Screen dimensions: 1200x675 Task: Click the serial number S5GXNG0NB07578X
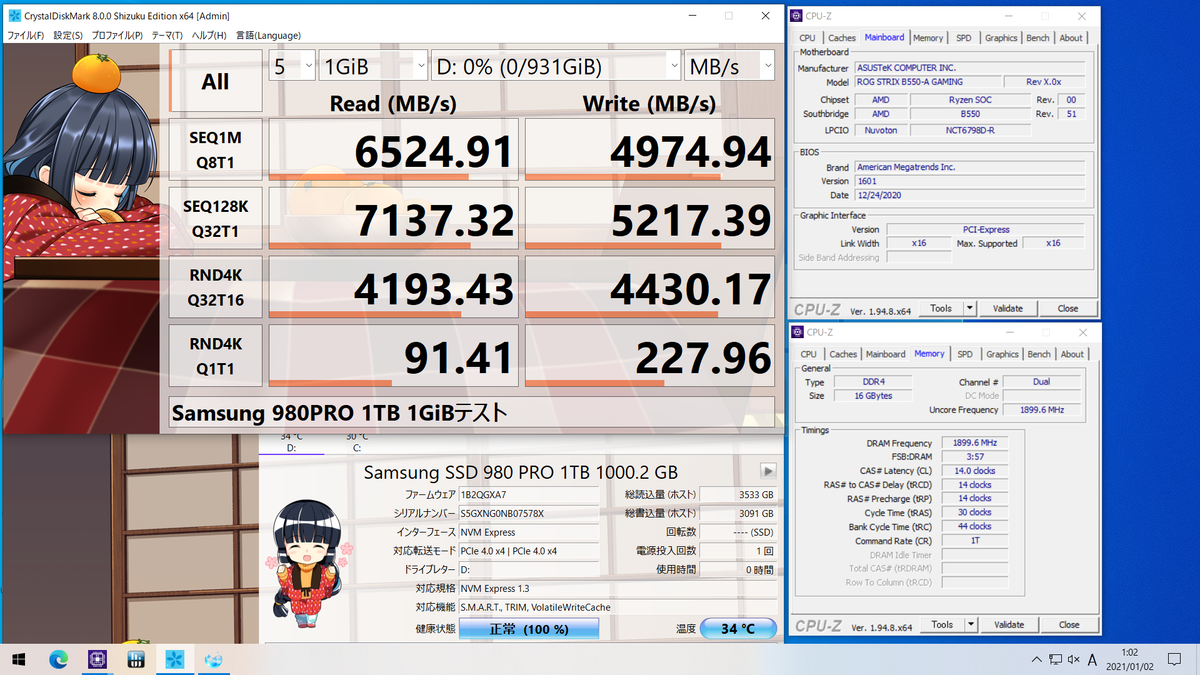tap(529, 513)
